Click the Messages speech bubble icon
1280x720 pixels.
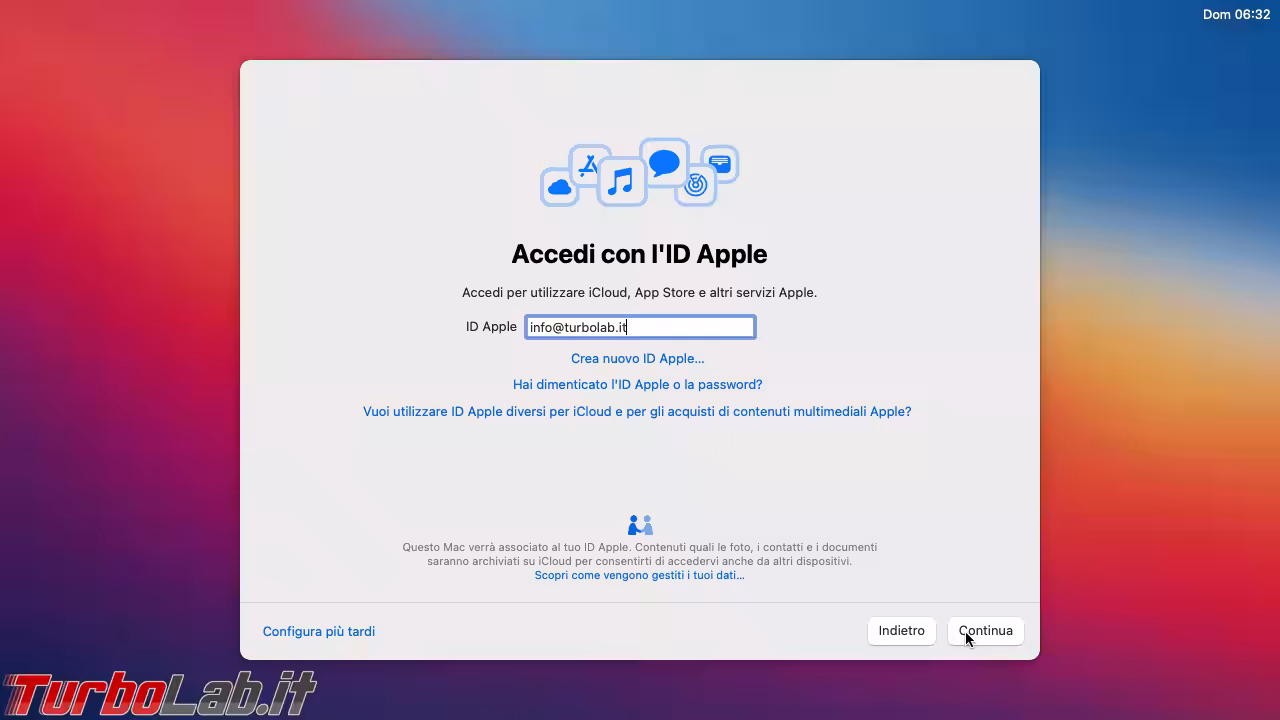[664, 162]
